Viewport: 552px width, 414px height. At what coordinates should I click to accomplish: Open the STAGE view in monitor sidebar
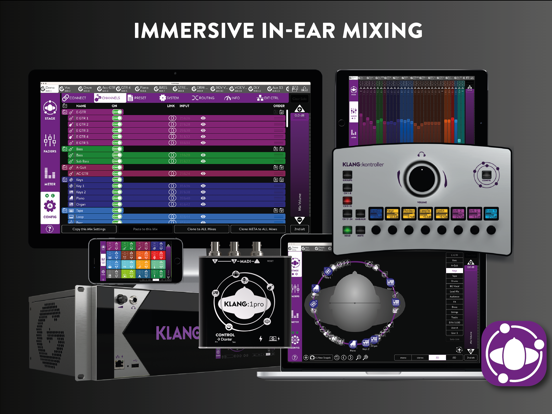(x=50, y=110)
